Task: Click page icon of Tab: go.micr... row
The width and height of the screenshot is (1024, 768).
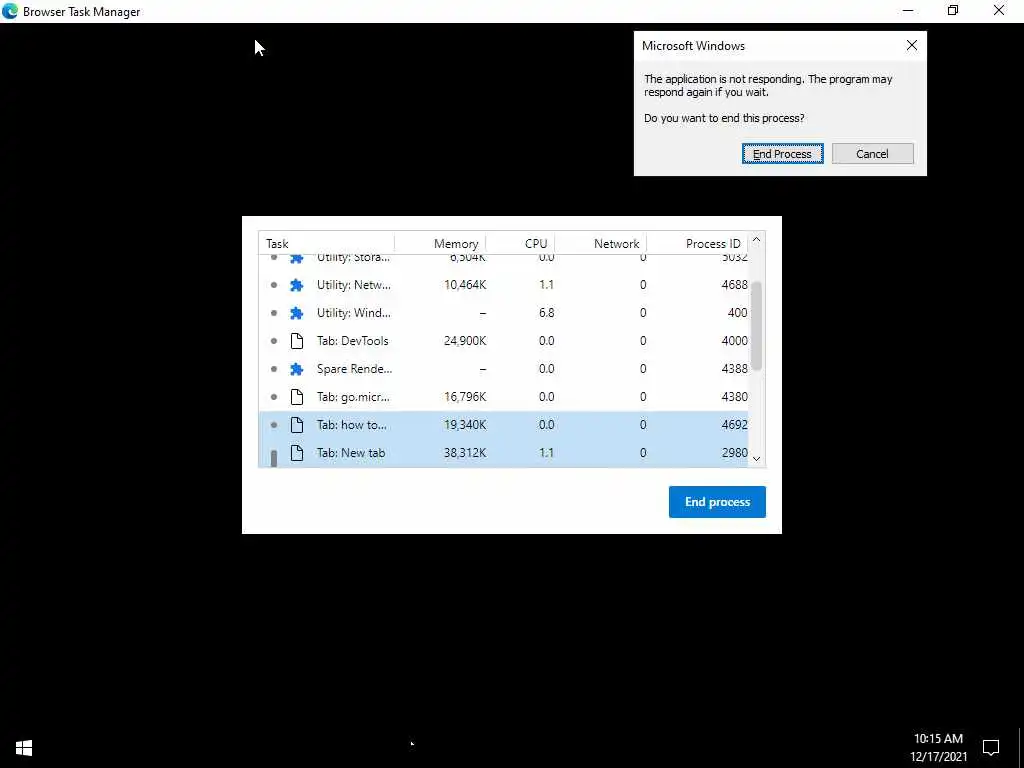Action: (296, 397)
